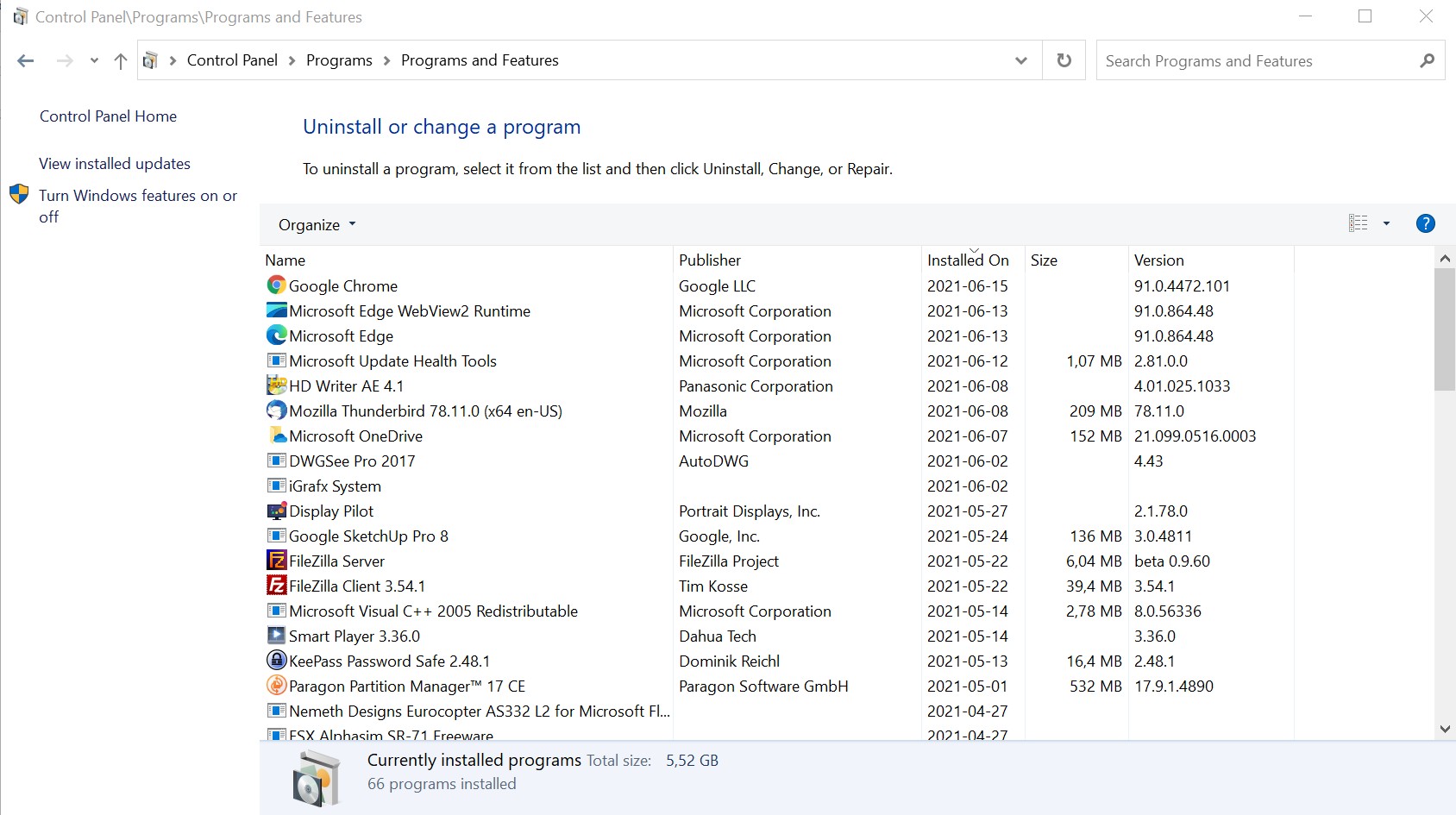Refresh the Programs and Features list

[1064, 60]
